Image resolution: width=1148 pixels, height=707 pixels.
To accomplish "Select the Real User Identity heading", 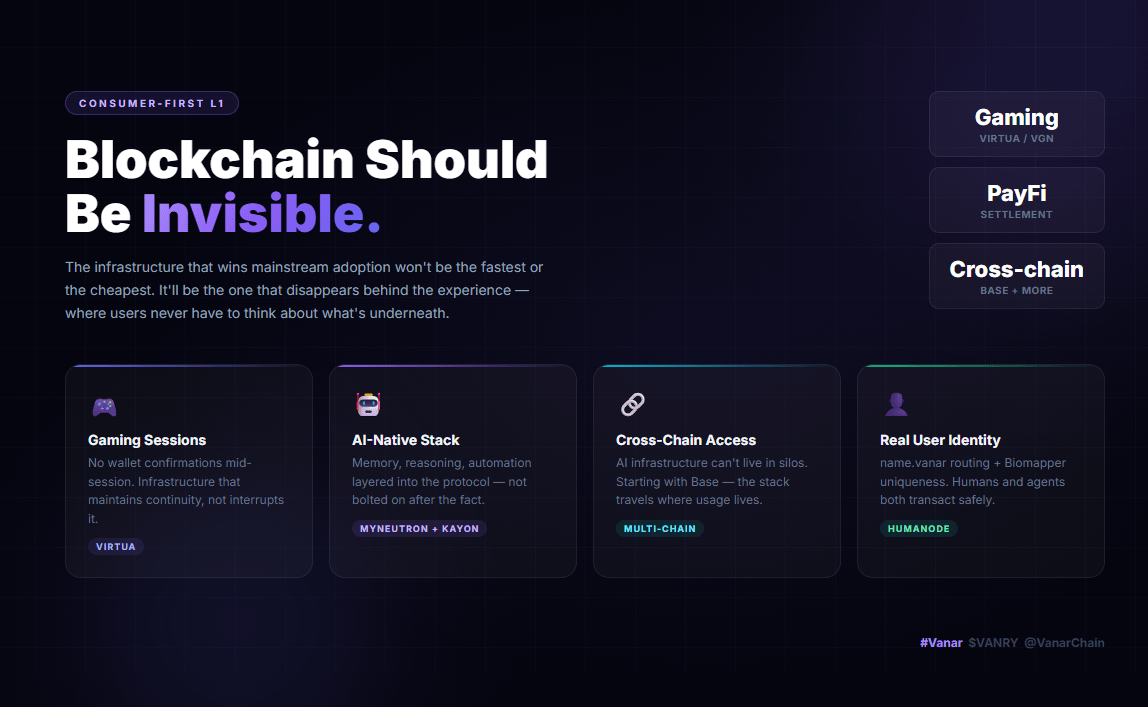I will point(940,440).
